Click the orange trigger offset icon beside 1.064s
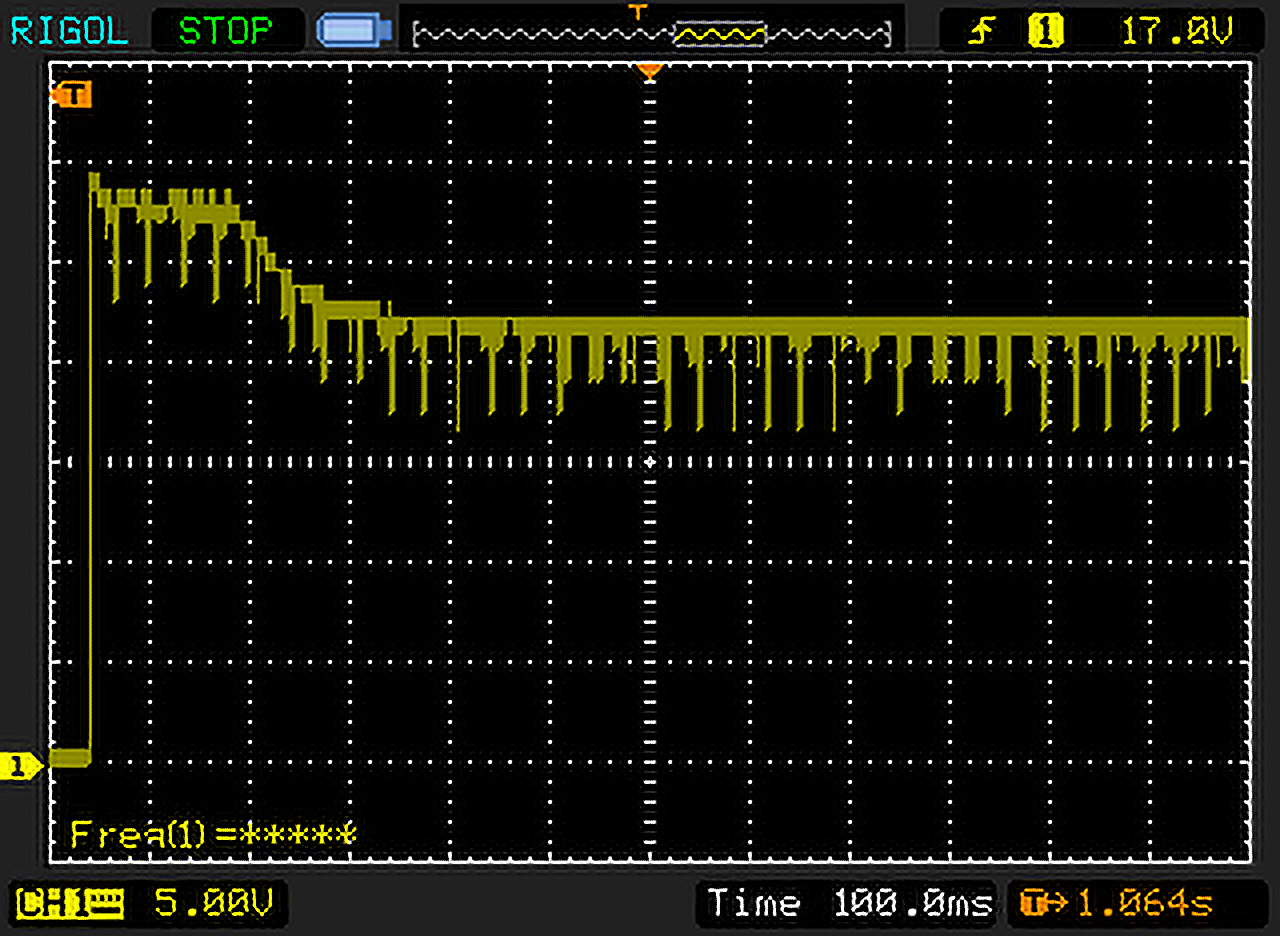1280x936 pixels. coord(1036,904)
